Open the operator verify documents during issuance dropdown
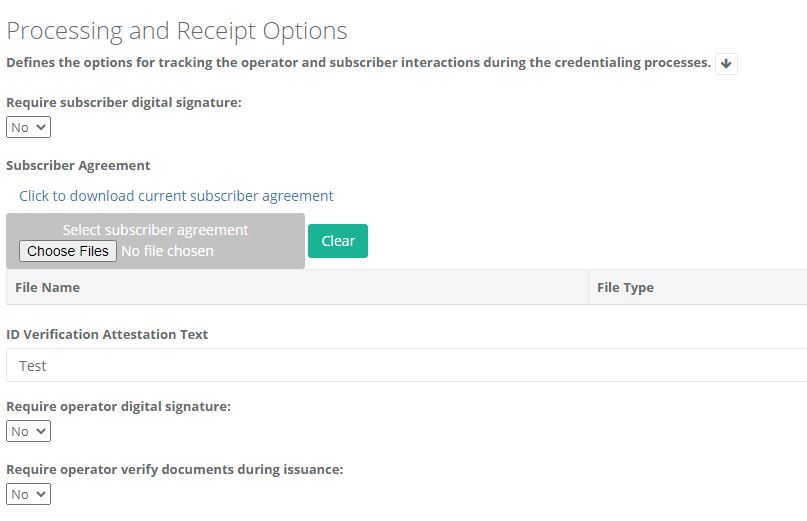 coord(28,494)
